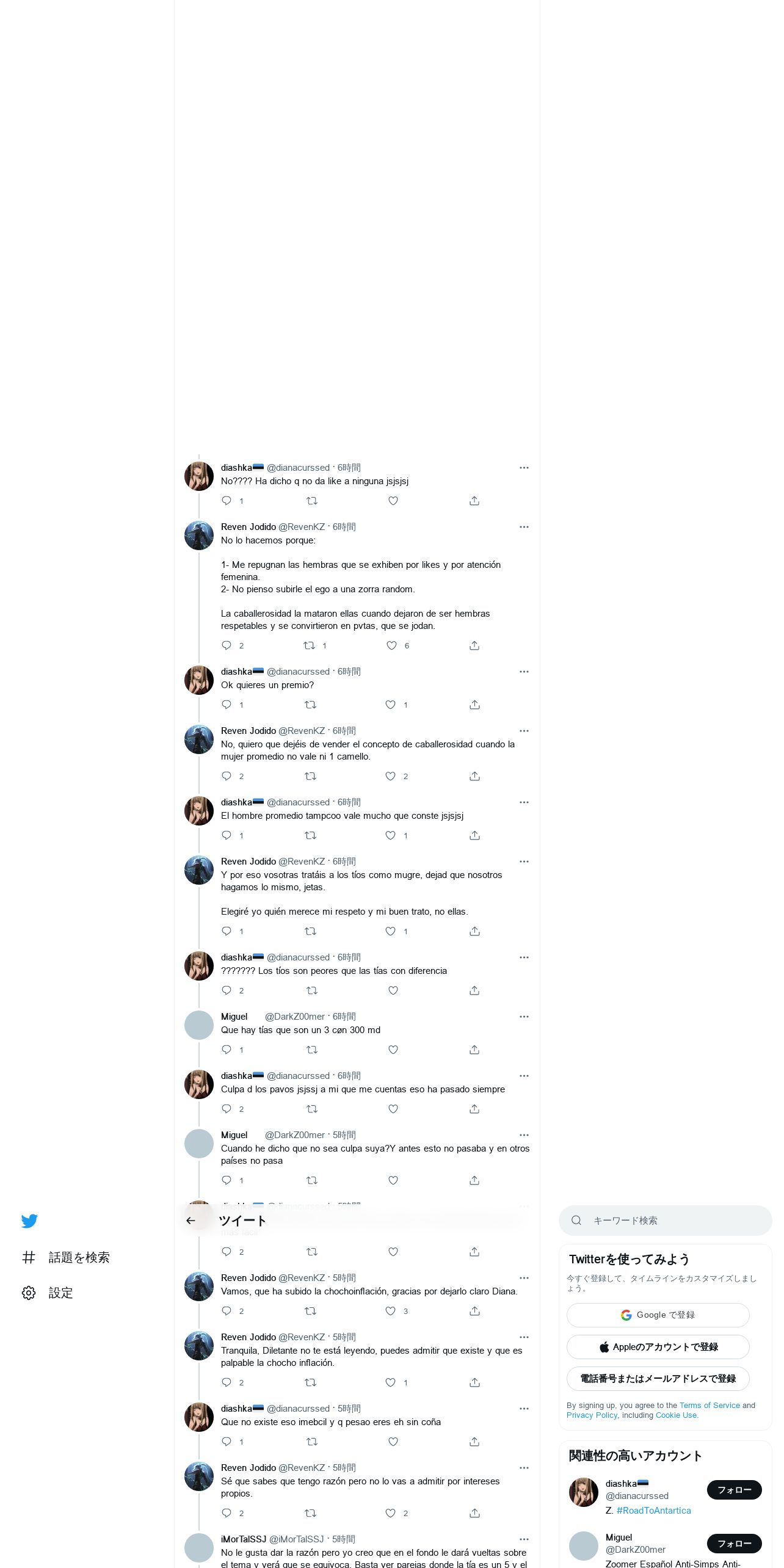Open more options on diashka's 'No????' tweet
The width and height of the screenshot is (784, 1568).
(524, 468)
